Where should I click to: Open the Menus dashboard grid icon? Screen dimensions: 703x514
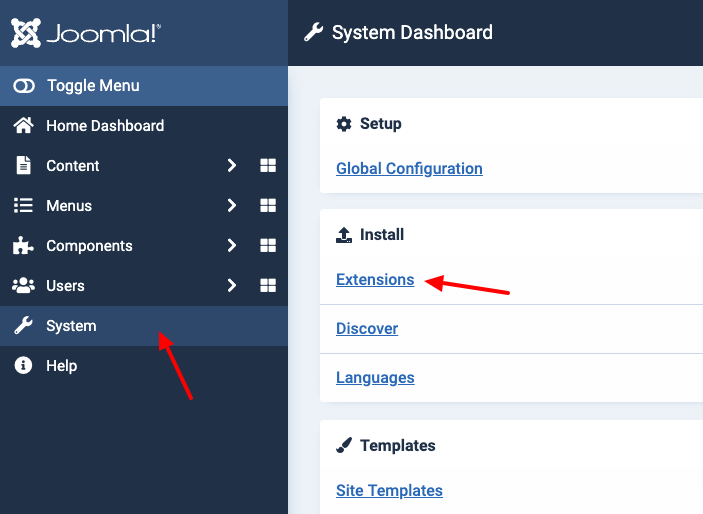268,205
